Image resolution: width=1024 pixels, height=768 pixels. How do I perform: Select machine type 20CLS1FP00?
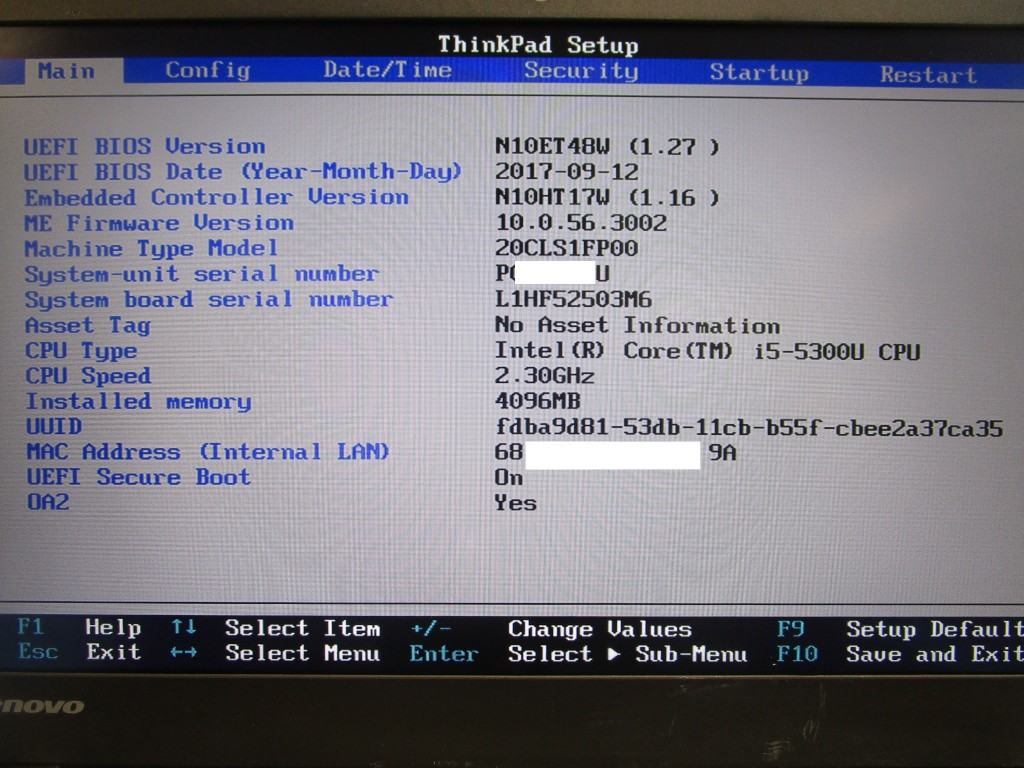click(x=566, y=248)
